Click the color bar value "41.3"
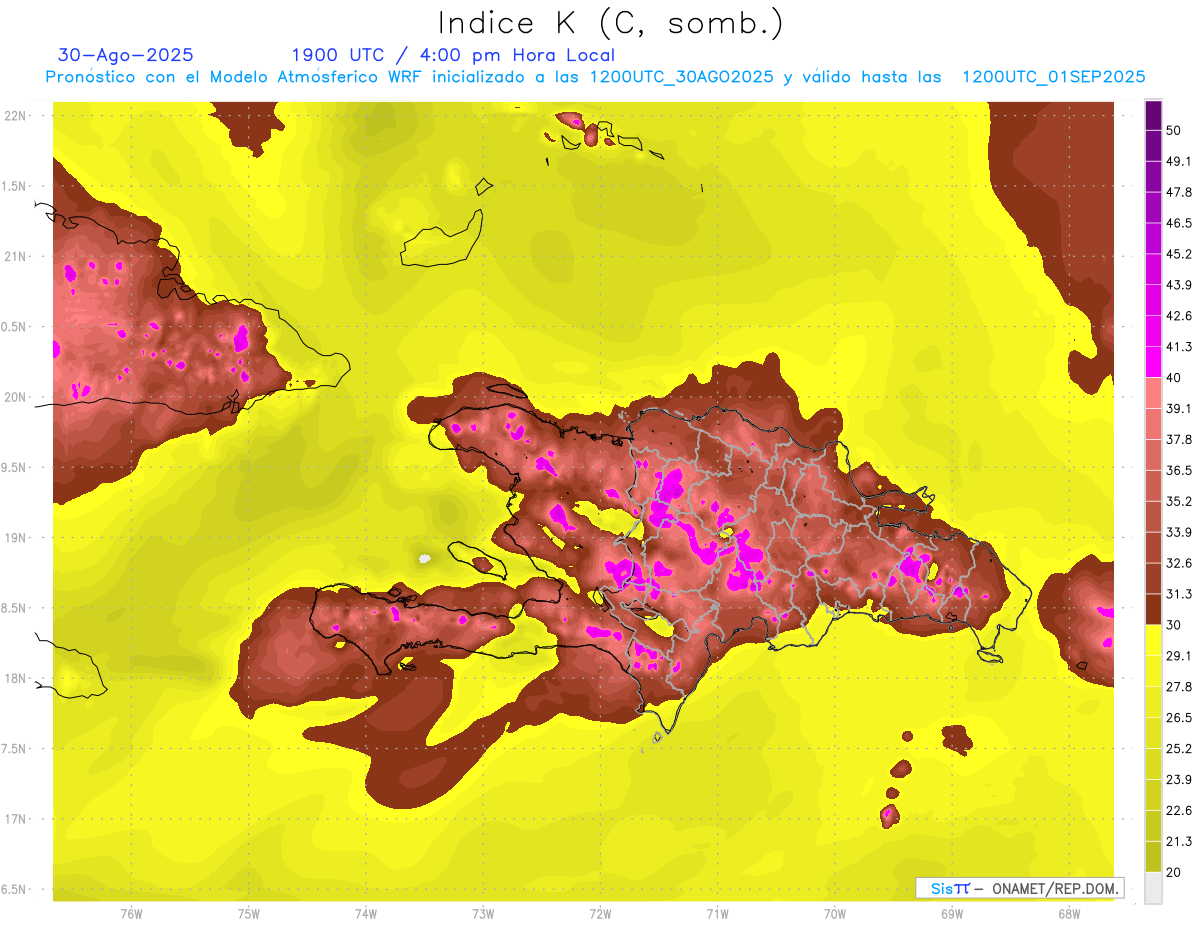1200x927 pixels. coord(1178,347)
